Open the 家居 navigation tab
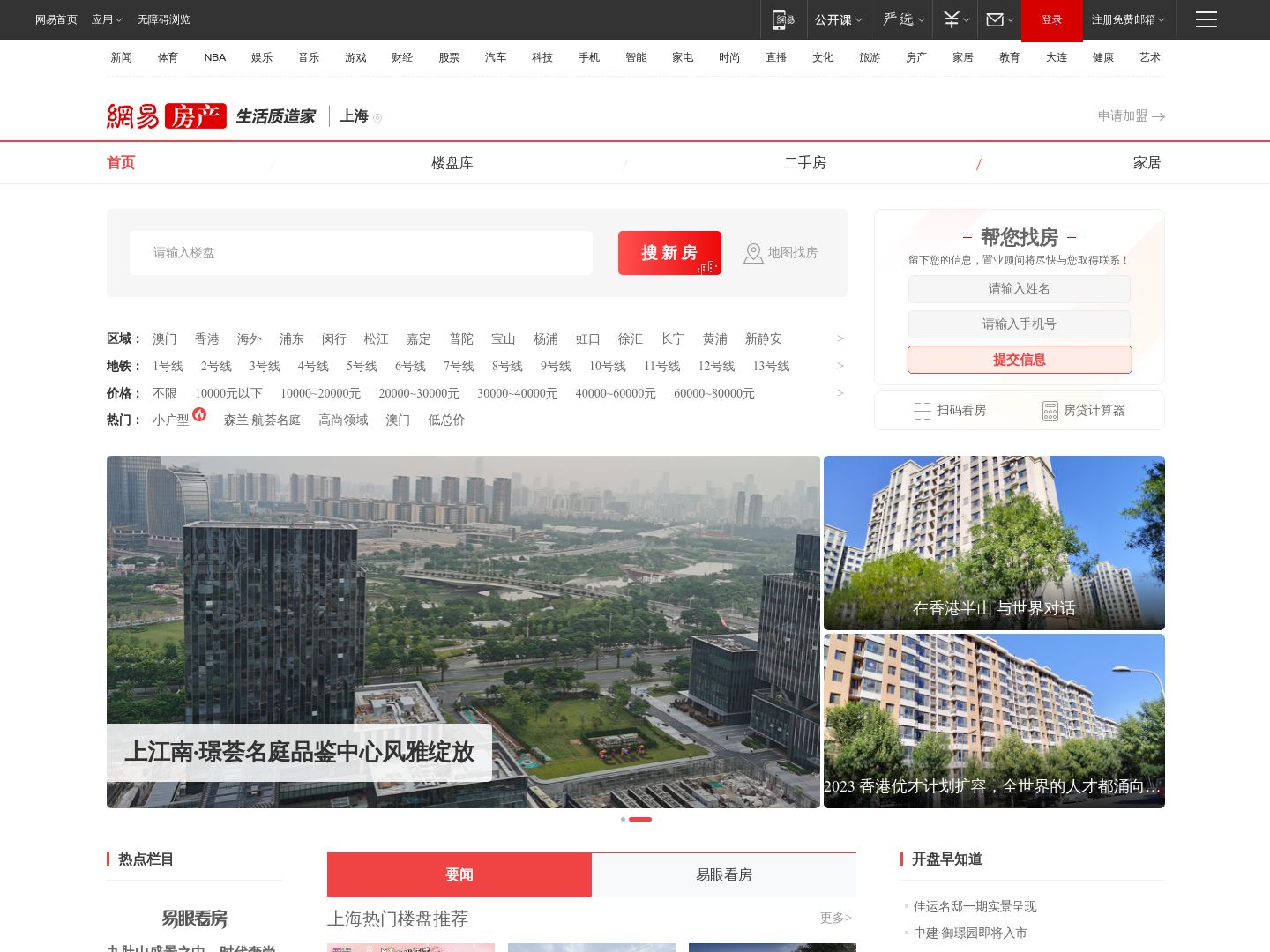Viewport: 1270px width, 952px height. coord(1147,163)
